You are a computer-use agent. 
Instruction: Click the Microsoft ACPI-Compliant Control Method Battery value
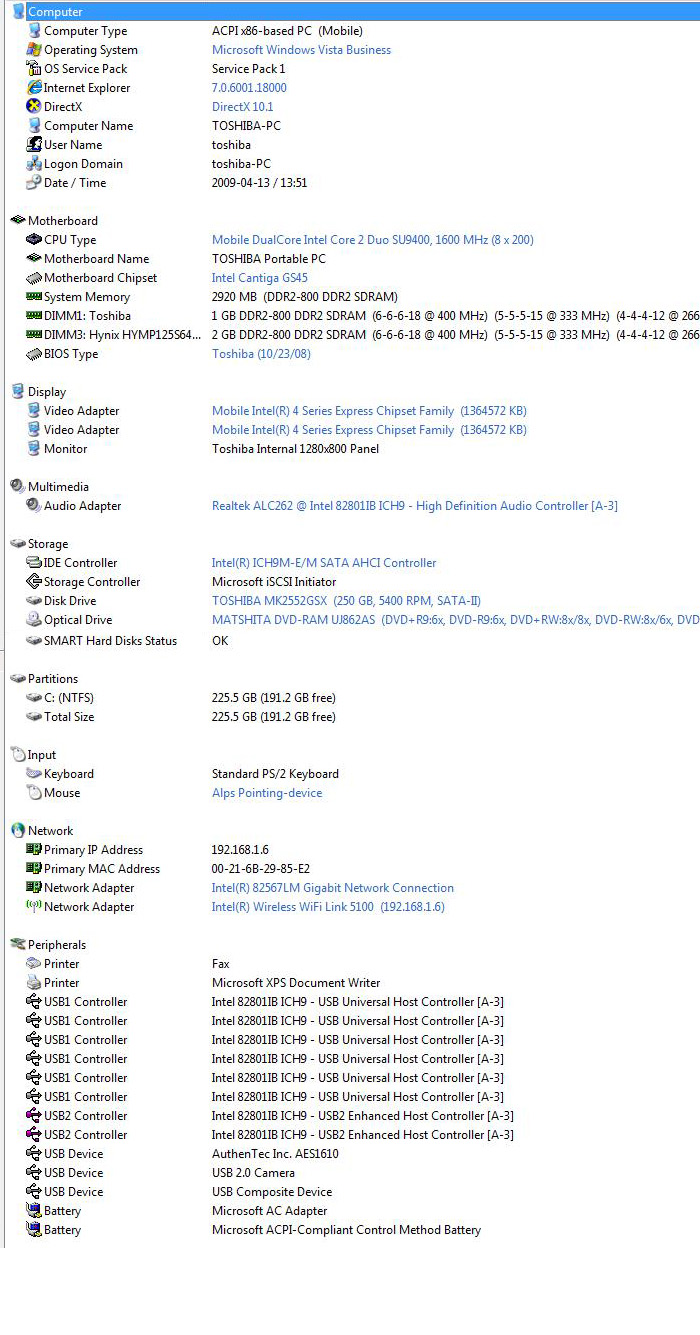point(346,1230)
